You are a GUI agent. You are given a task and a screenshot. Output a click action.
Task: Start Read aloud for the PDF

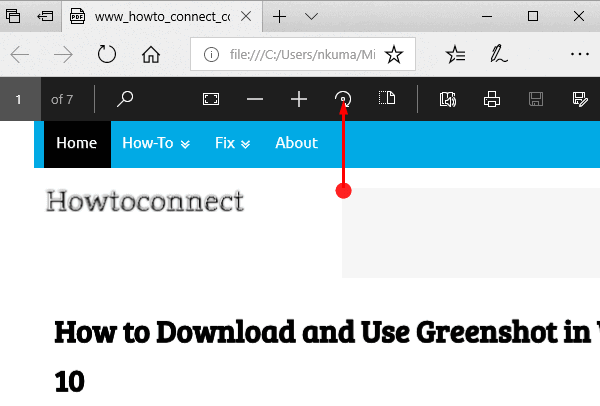point(448,99)
